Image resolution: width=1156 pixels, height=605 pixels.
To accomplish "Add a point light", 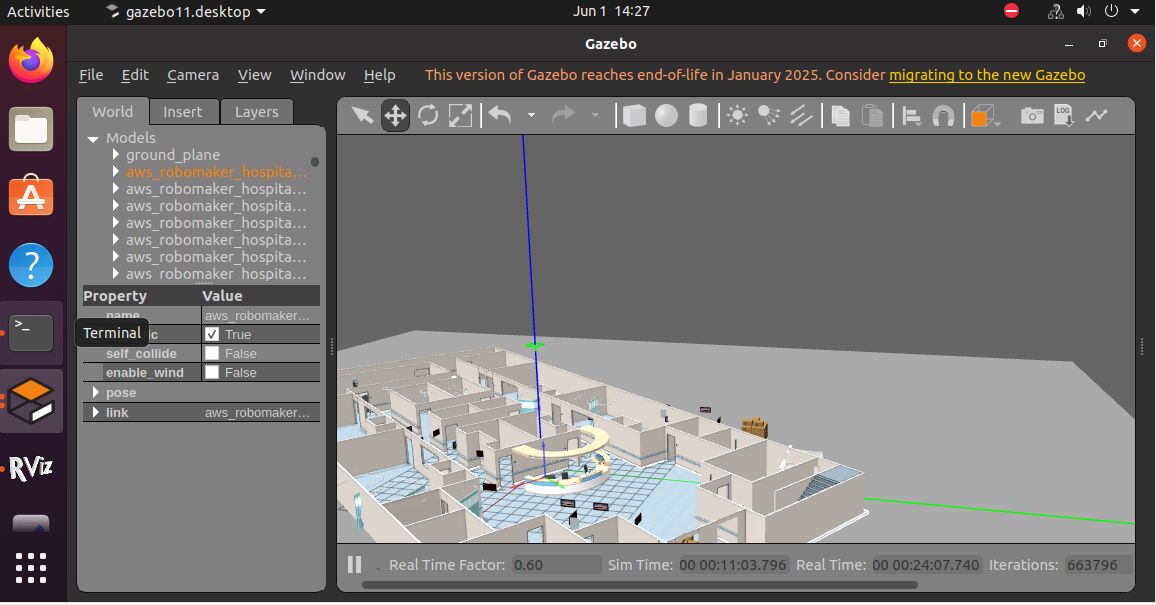I will point(737,116).
